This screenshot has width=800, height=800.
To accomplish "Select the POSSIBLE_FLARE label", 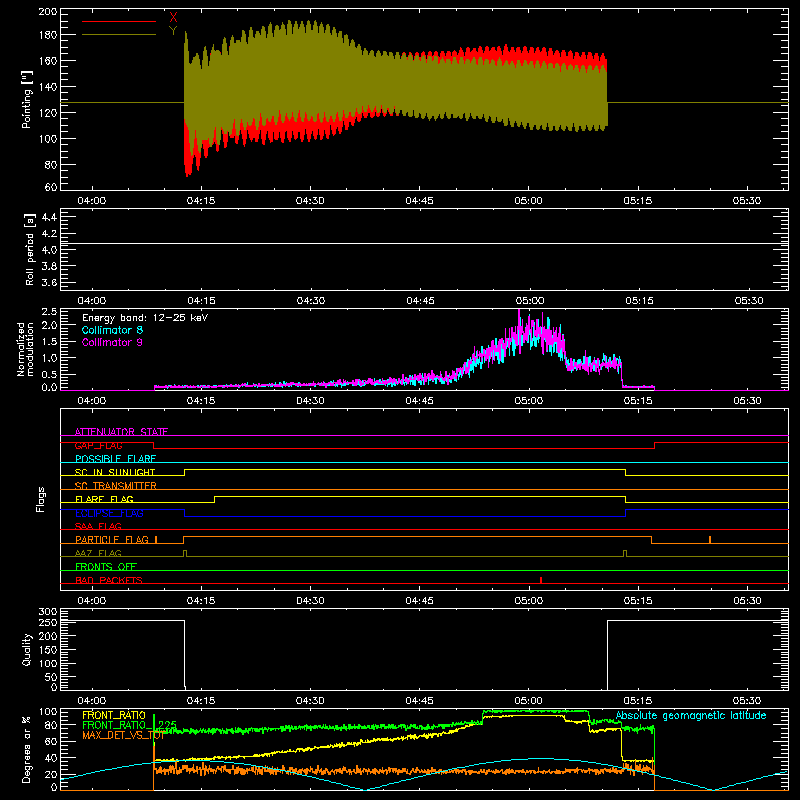I will 115,459.
